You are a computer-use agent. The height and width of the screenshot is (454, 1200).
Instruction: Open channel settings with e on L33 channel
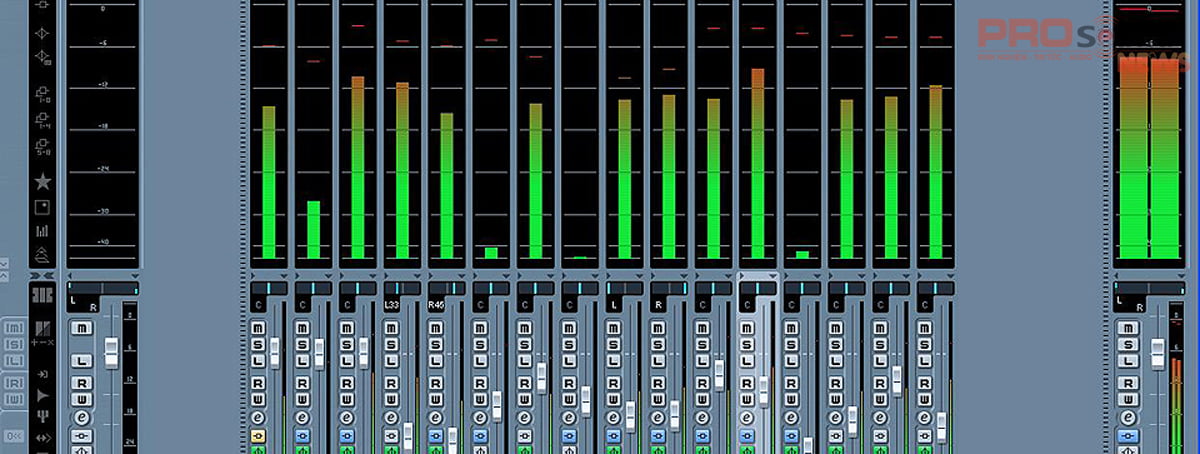pos(391,417)
